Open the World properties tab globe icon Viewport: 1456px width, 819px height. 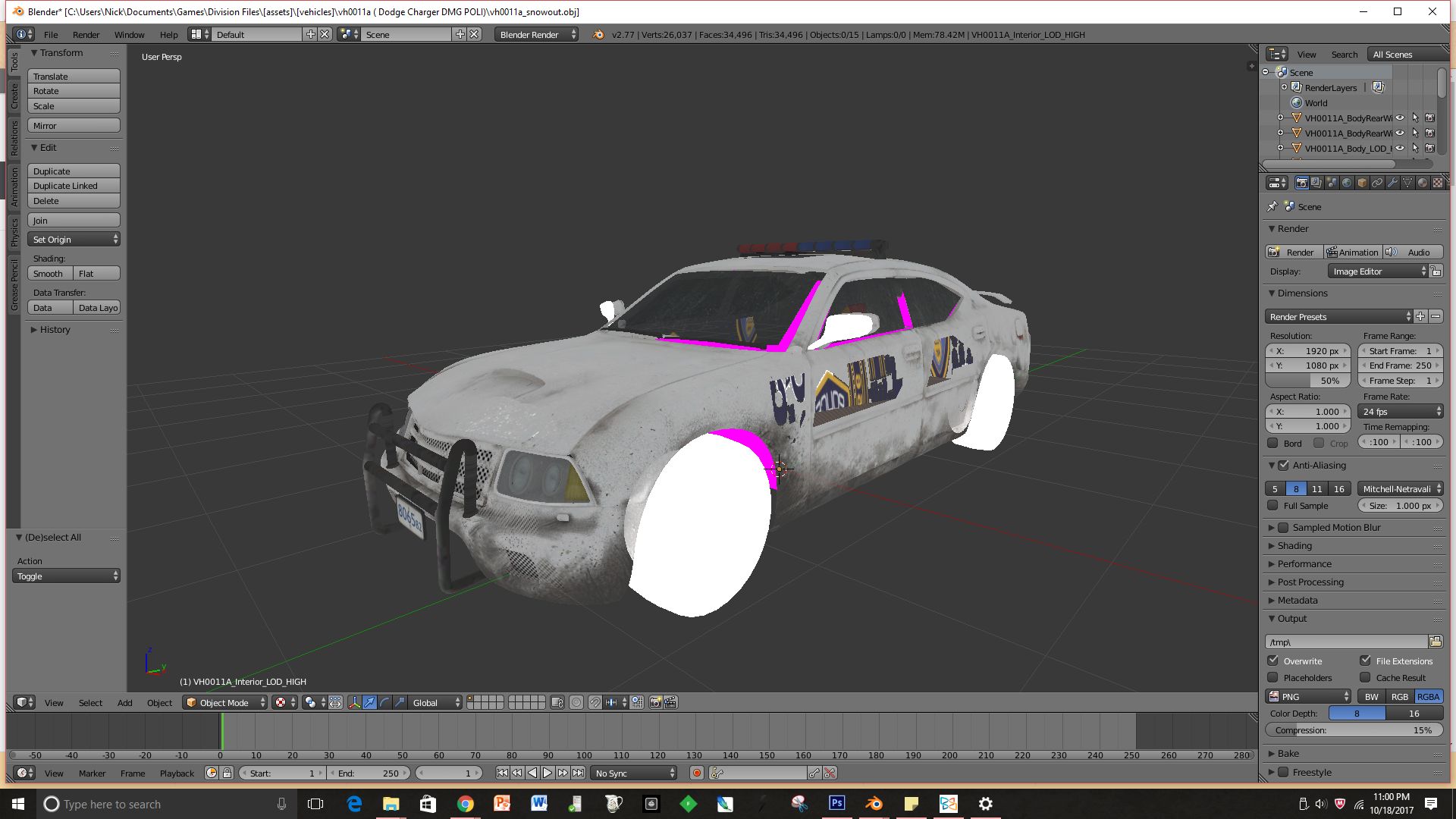click(x=1347, y=183)
